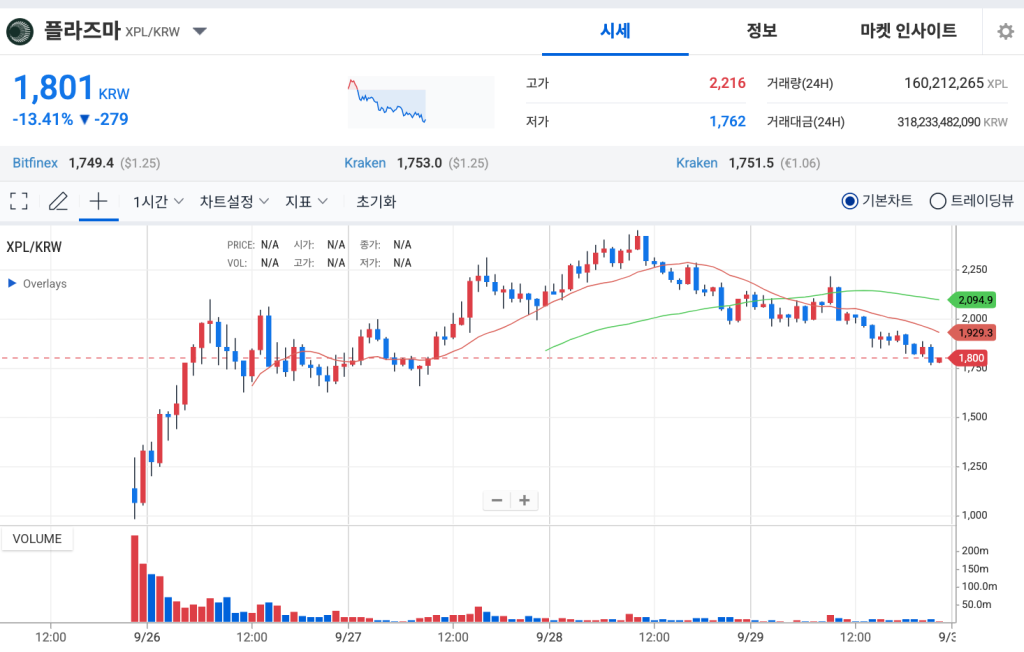Screen dimensions: 1024x652
Task: Click the mini price sparkline chart
Action: click(416, 100)
